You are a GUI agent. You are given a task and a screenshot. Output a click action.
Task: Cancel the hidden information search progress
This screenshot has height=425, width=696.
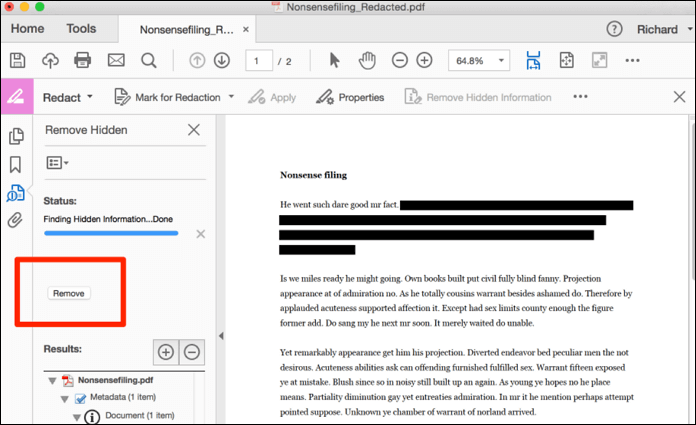coord(201,234)
